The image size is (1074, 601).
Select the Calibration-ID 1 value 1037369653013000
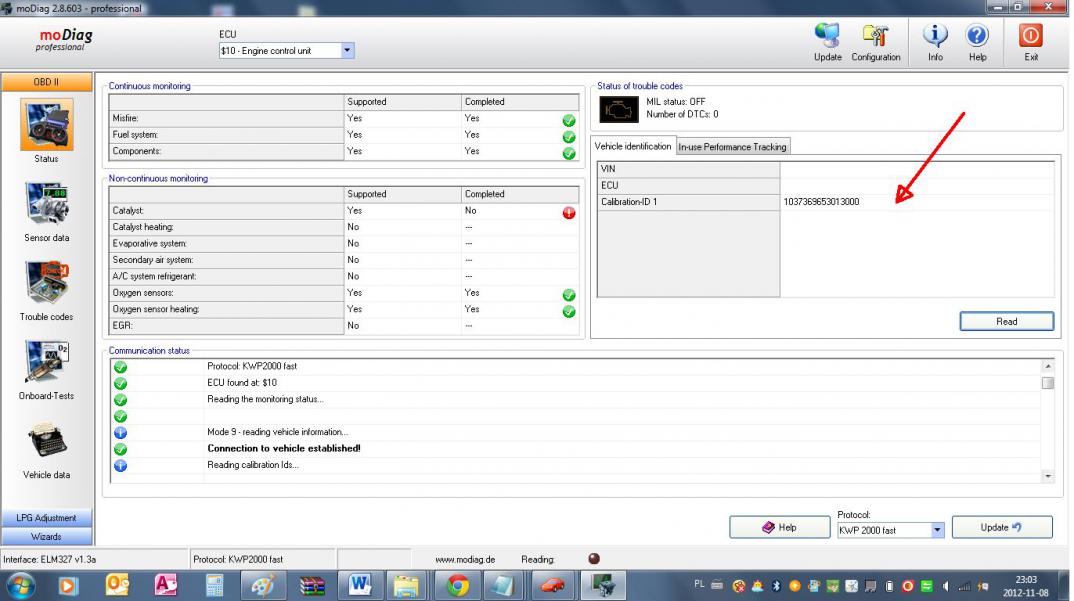click(821, 201)
